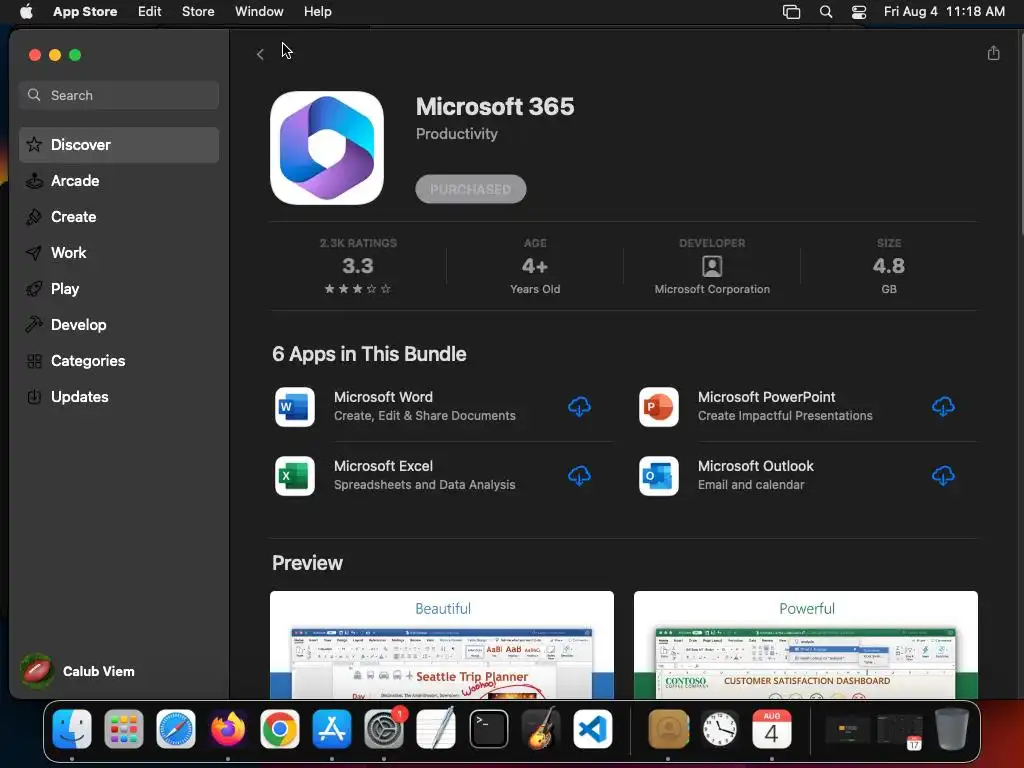This screenshot has height=768, width=1024.
Task: Select Categories in the sidebar
Action: 119,360
